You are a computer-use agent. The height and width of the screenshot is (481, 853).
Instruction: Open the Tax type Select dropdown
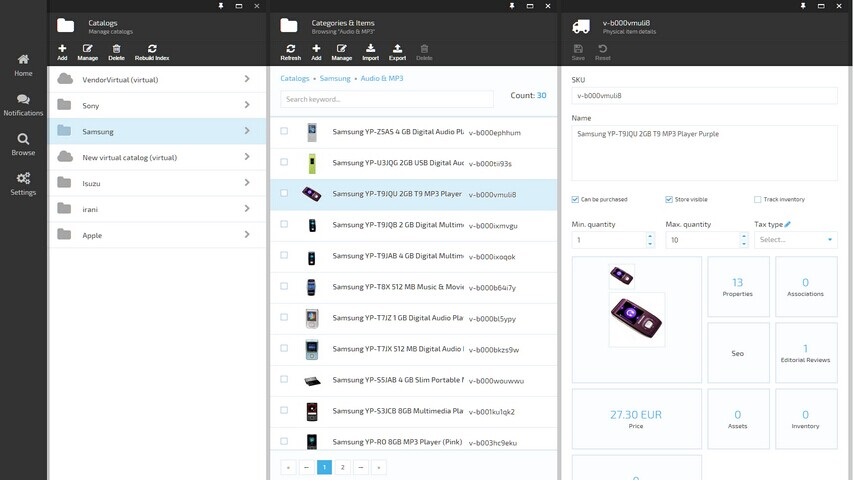[x=795, y=239]
